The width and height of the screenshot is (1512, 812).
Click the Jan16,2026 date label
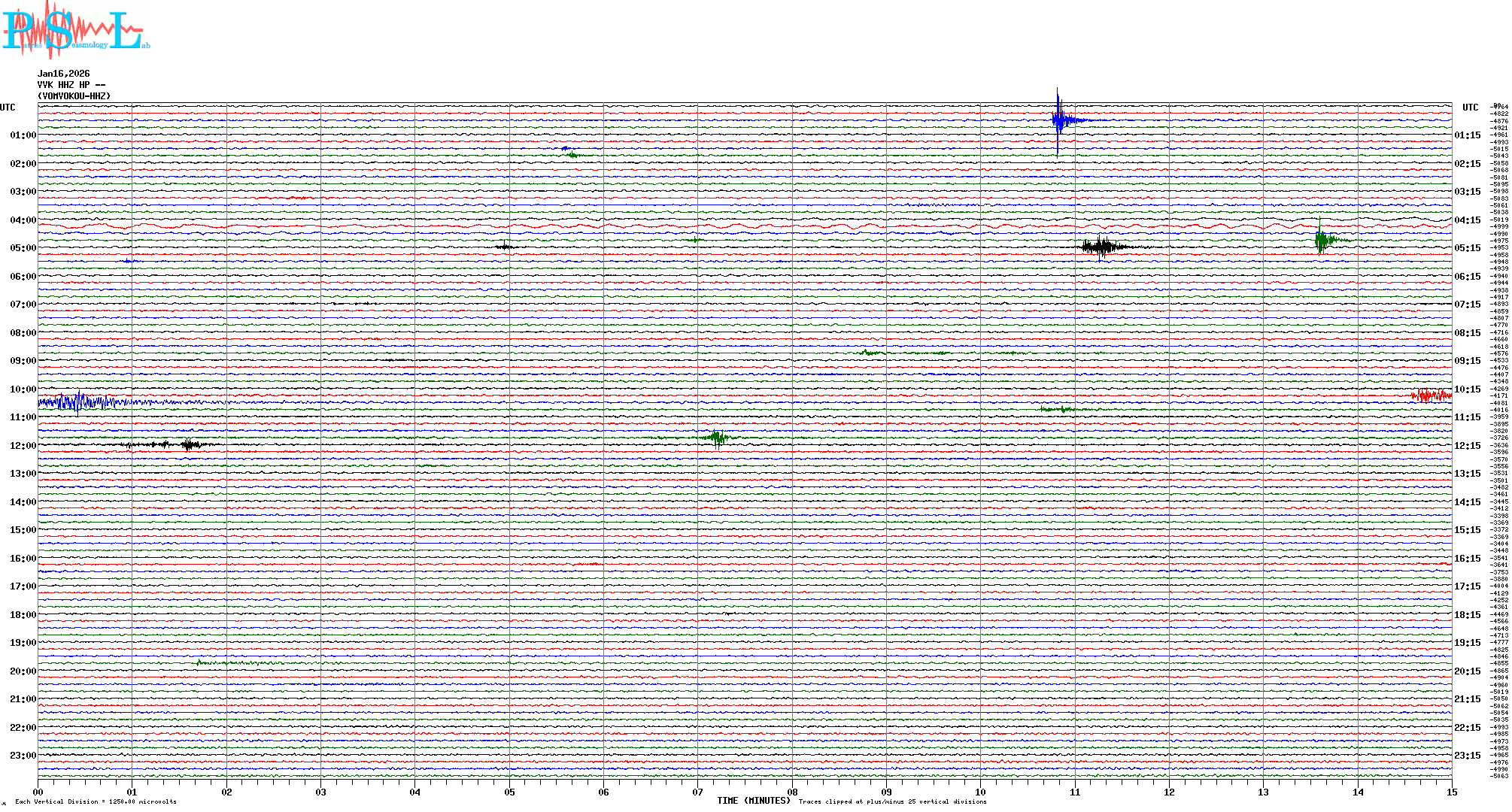tap(63, 74)
